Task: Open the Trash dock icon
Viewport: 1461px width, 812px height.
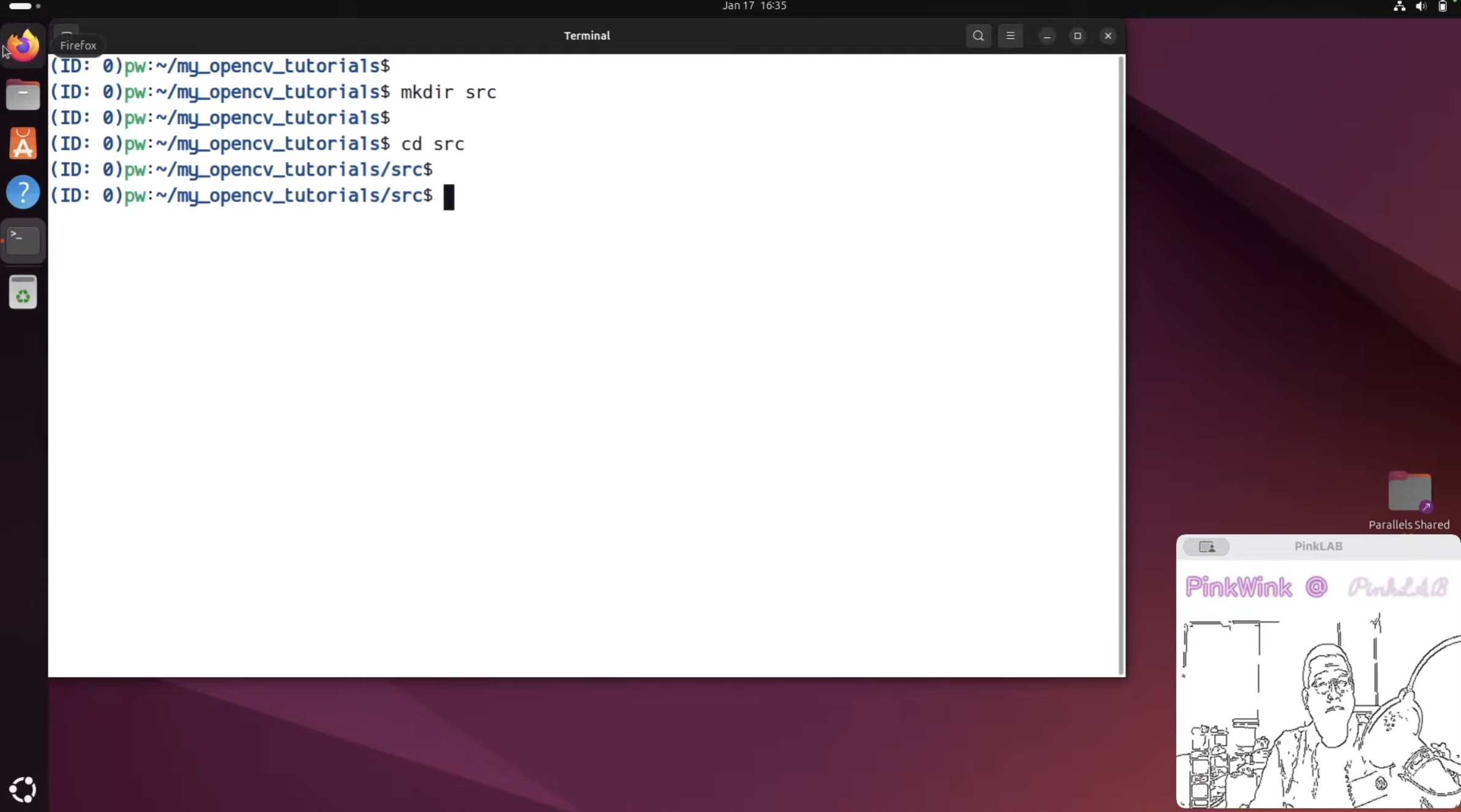Action: [23, 292]
